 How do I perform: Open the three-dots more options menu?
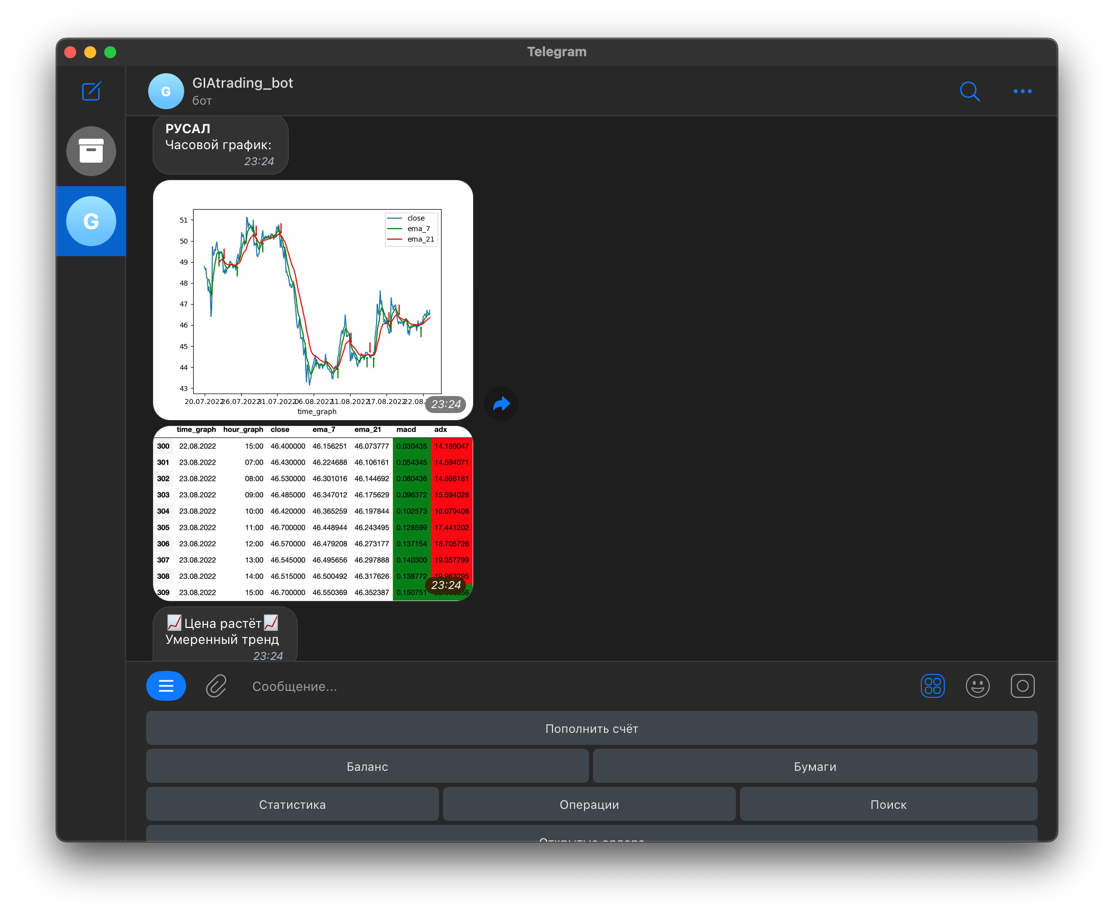1022,91
